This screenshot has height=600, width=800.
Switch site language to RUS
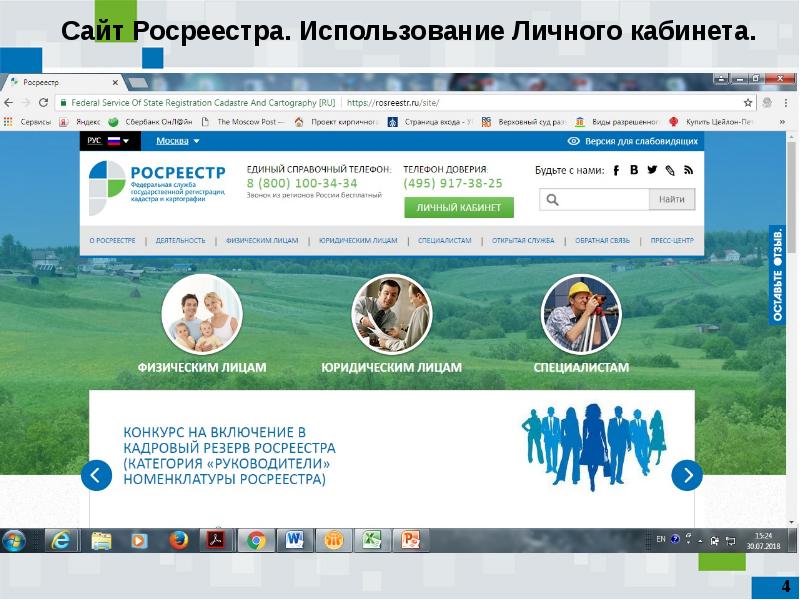[x=95, y=139]
